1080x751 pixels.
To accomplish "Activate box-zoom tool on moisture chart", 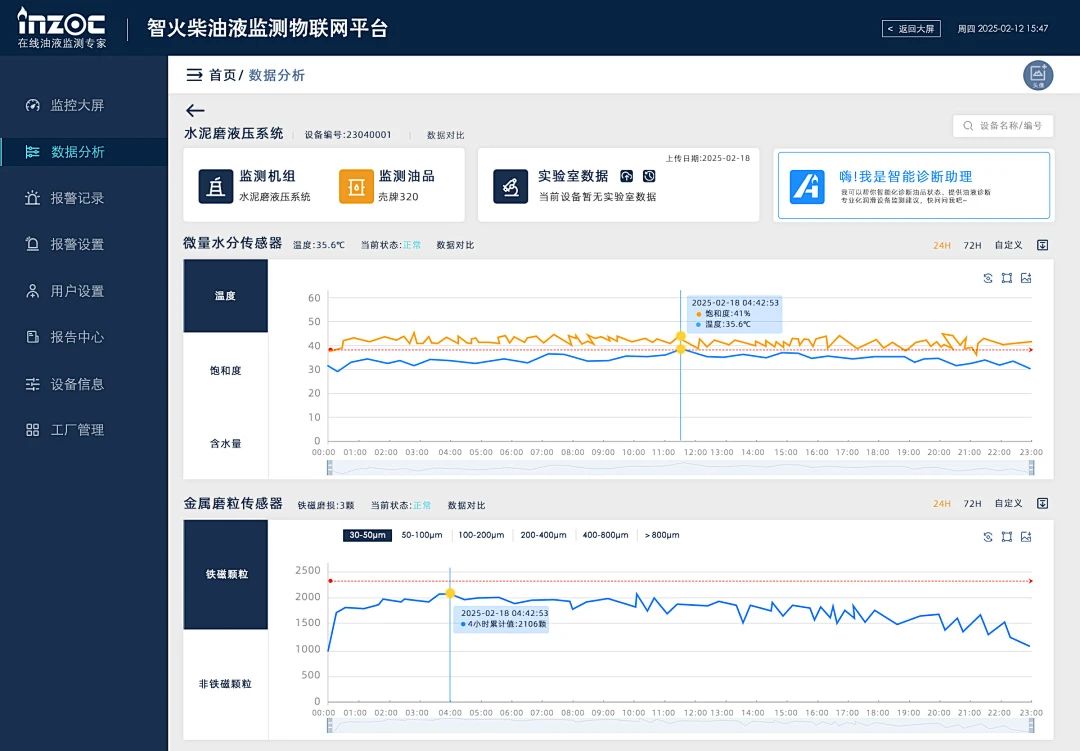I will click(x=1006, y=278).
